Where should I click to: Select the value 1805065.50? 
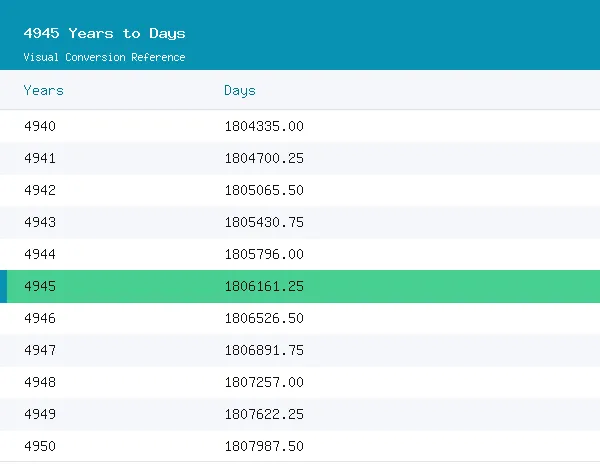264,190
